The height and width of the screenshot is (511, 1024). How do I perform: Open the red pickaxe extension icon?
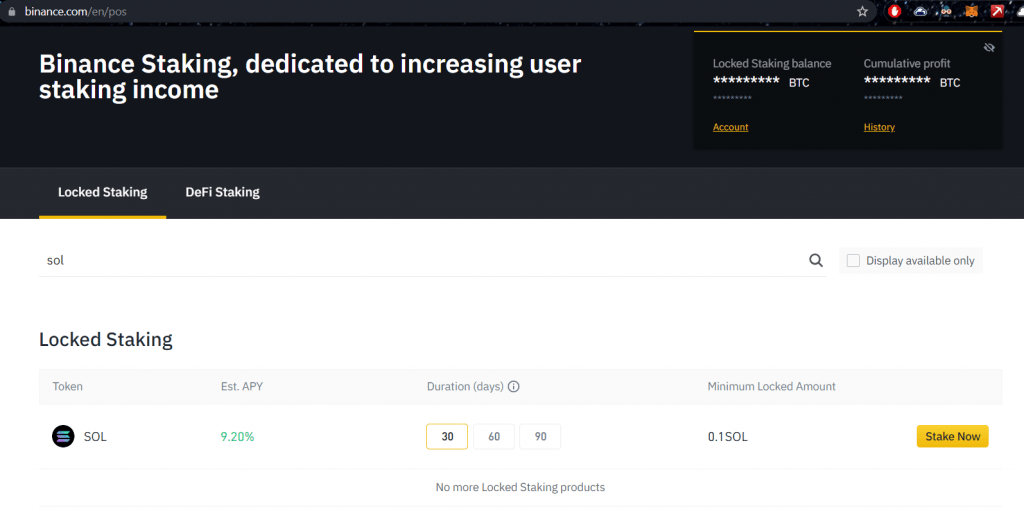point(997,11)
